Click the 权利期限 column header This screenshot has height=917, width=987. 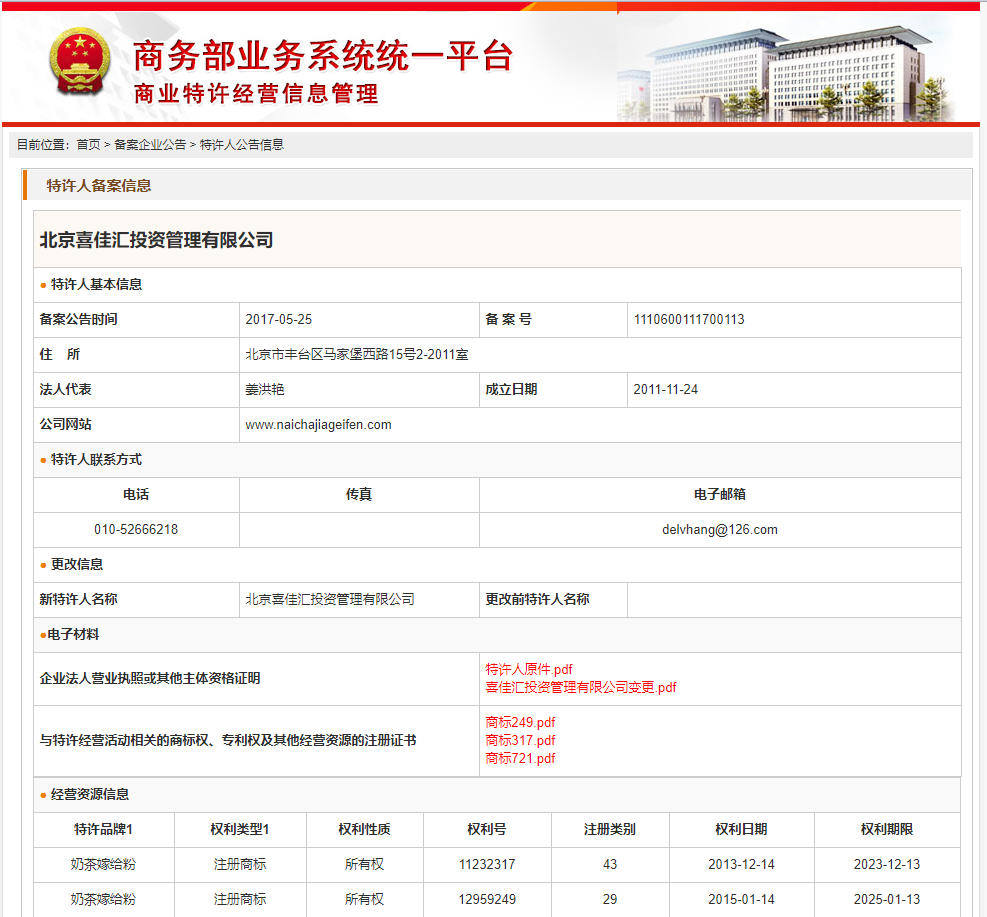tap(887, 830)
